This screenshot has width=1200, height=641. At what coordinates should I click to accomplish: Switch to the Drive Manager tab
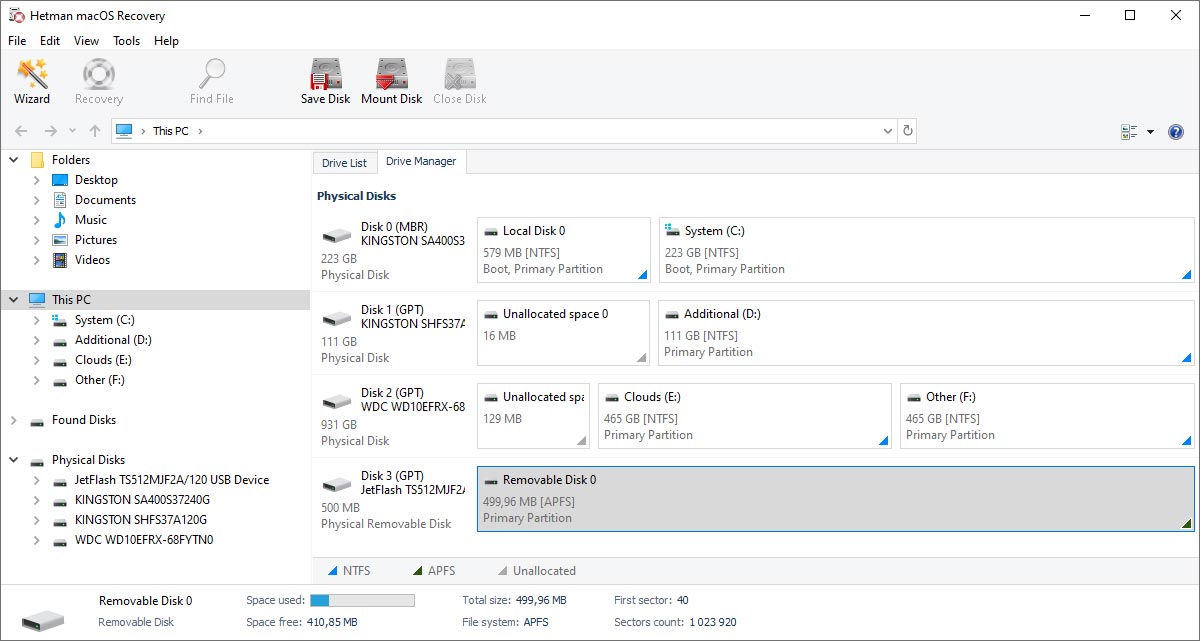421,161
